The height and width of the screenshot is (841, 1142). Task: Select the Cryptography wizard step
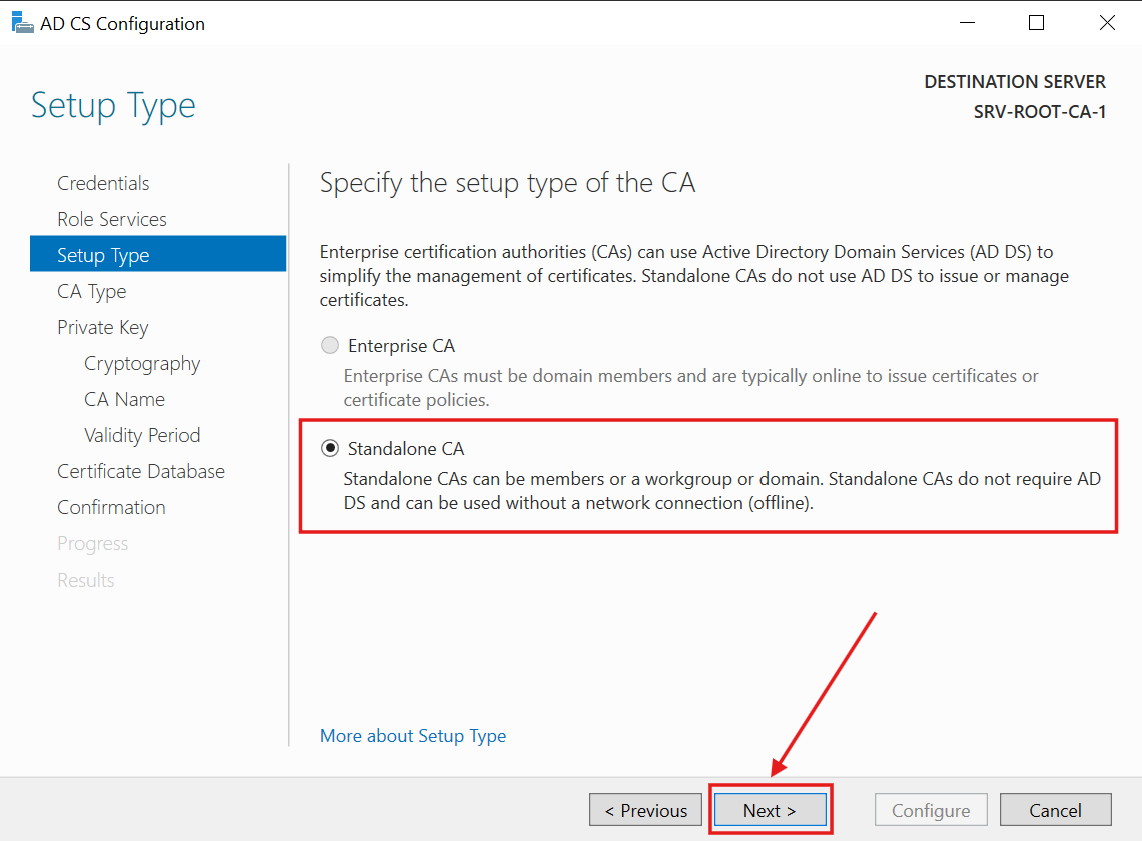[142, 363]
